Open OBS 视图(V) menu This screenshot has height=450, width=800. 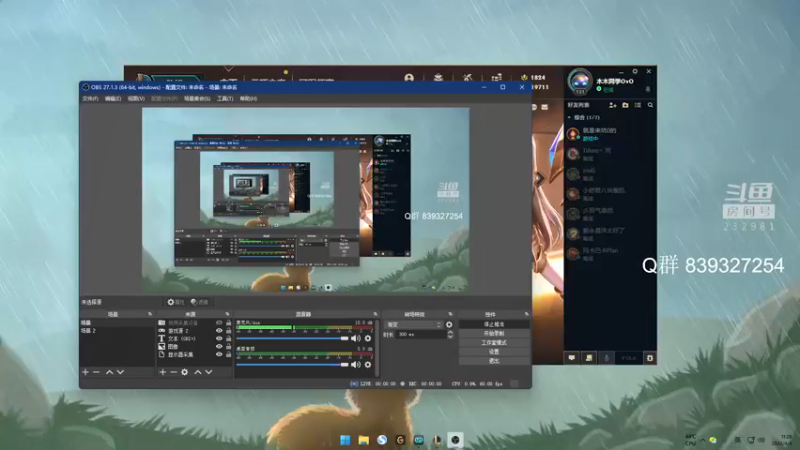tap(136, 98)
